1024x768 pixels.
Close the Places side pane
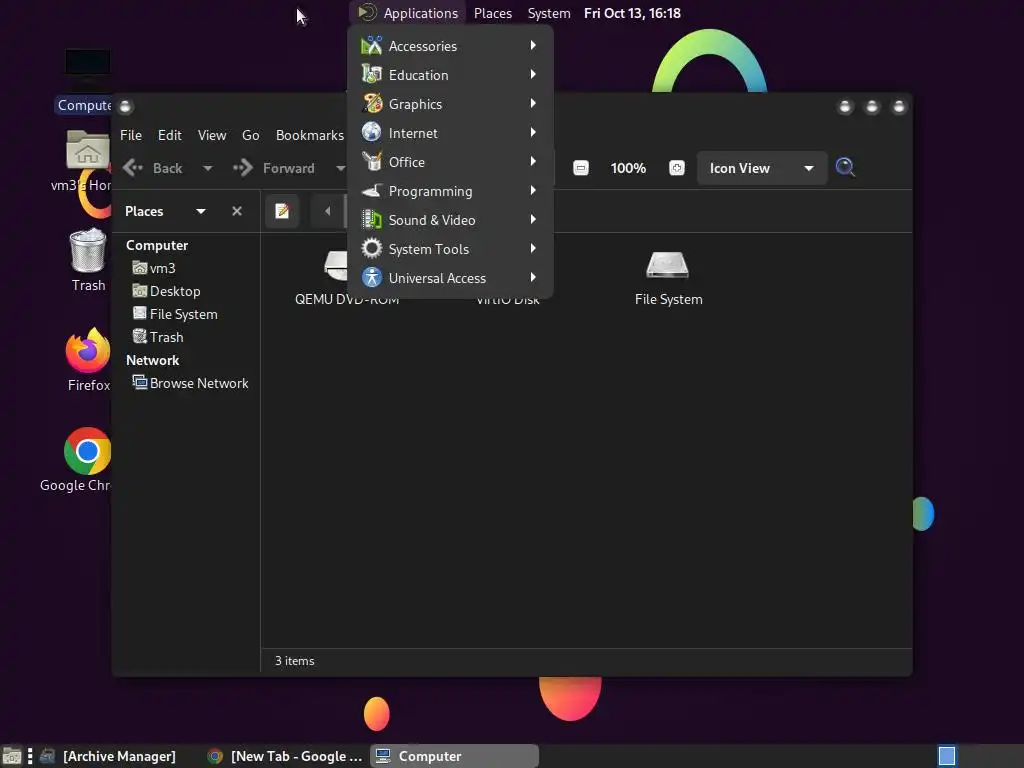237,211
